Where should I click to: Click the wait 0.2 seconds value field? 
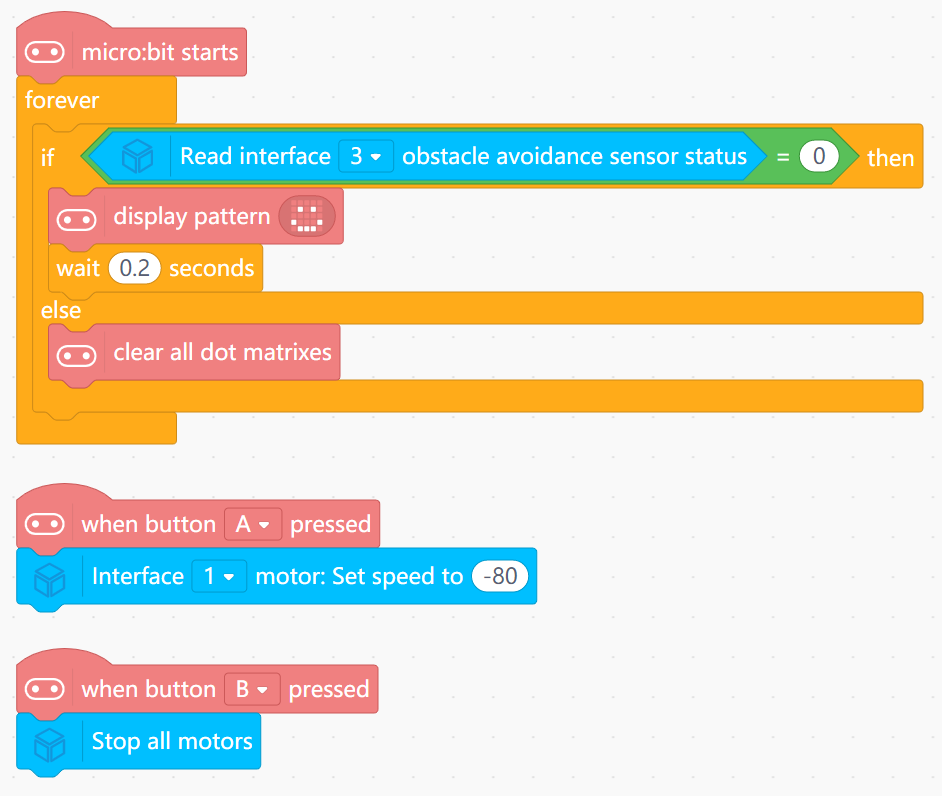[x=134, y=269]
